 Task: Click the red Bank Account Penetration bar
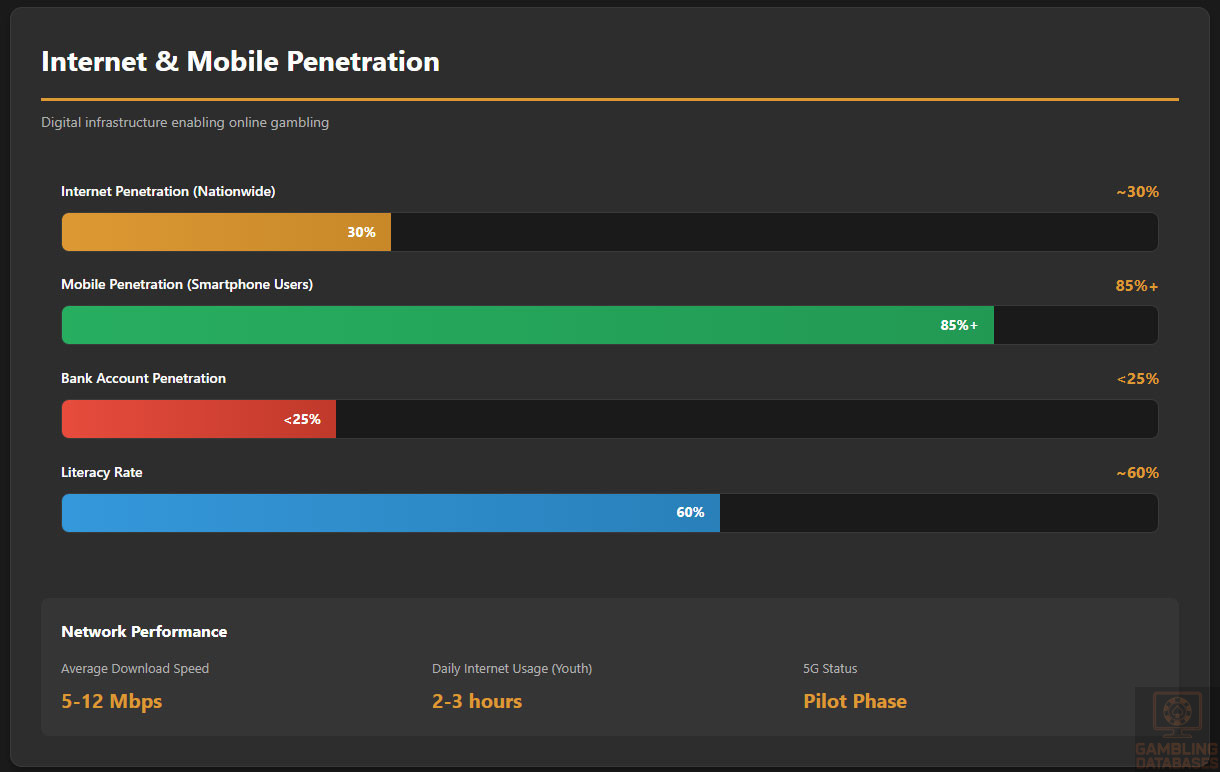[198, 419]
